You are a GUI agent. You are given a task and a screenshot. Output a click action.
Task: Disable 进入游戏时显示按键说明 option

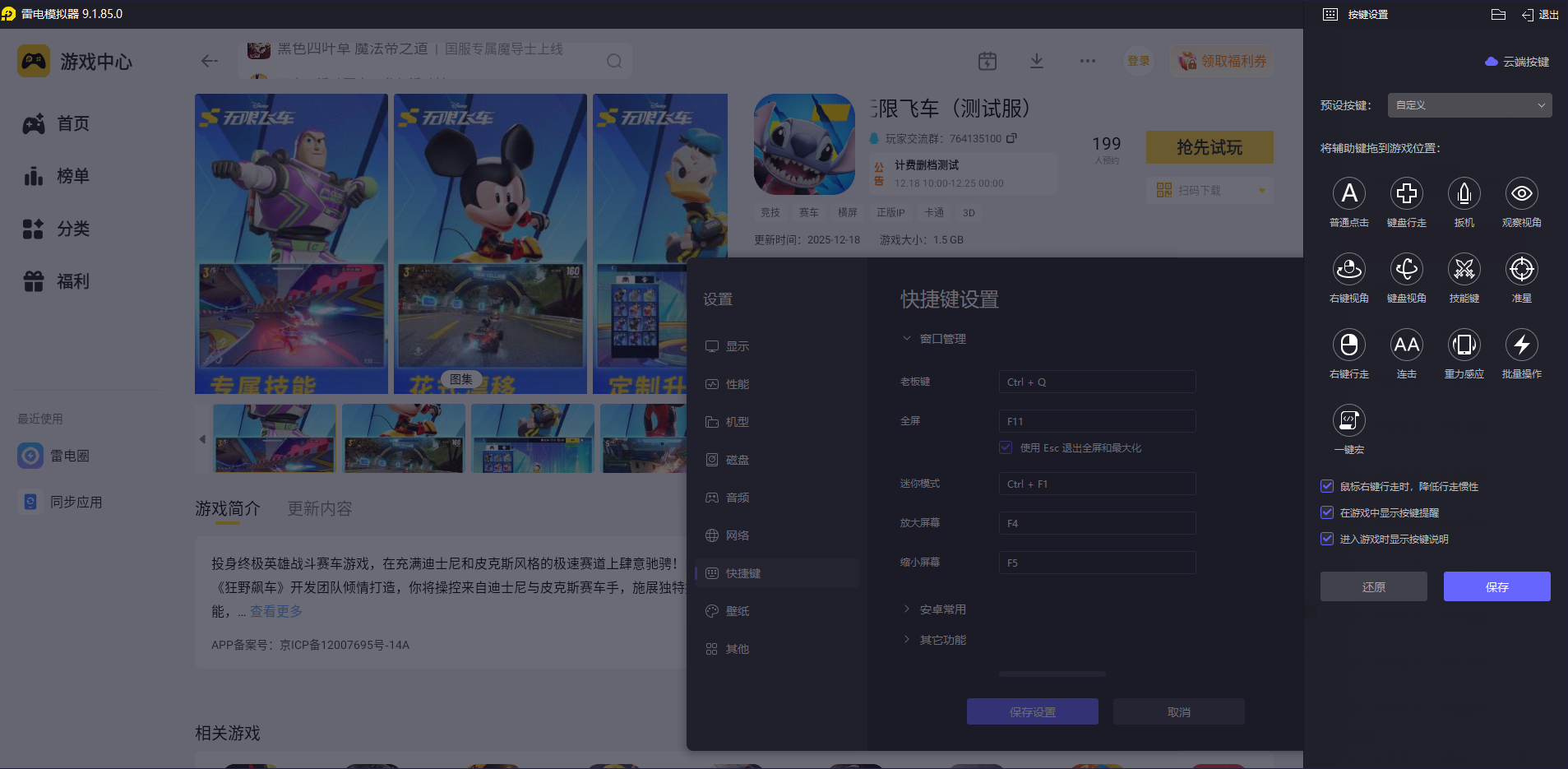tap(1327, 539)
